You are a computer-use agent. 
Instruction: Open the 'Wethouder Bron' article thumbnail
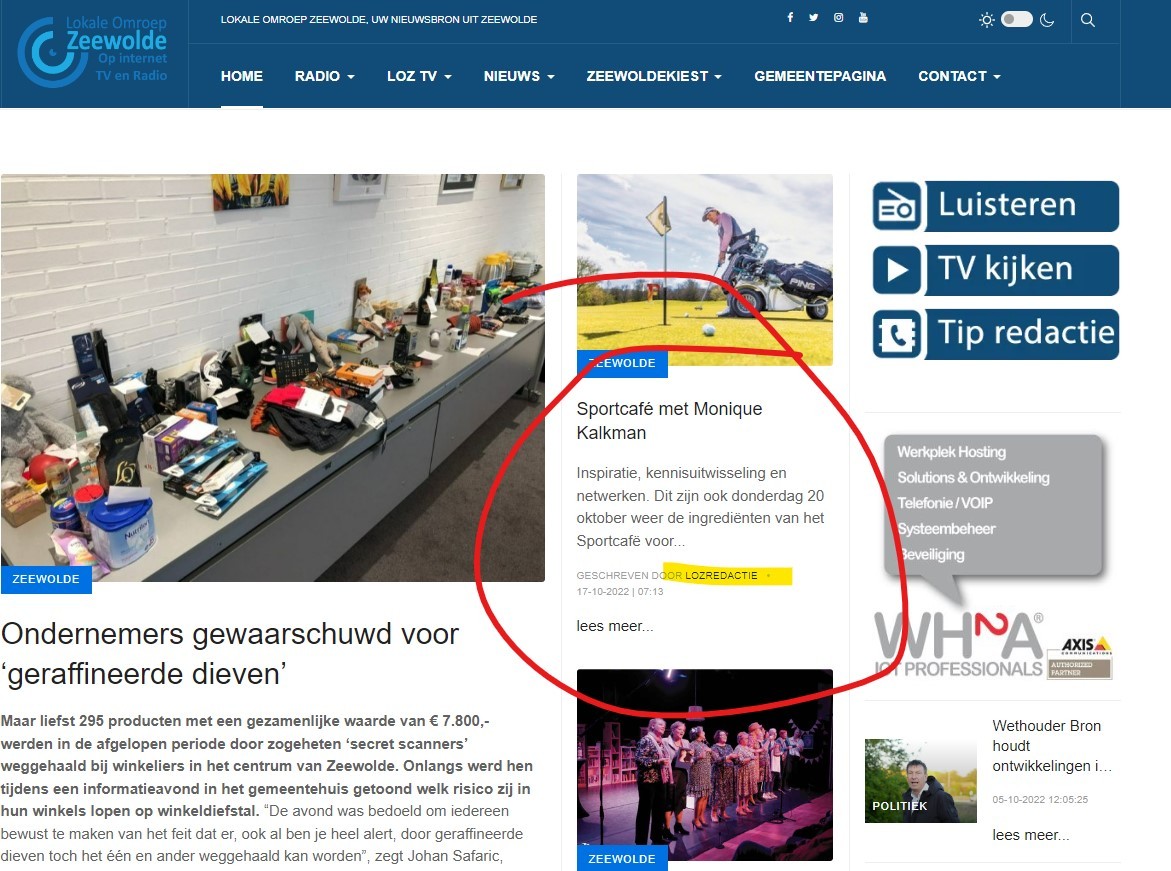[920, 780]
